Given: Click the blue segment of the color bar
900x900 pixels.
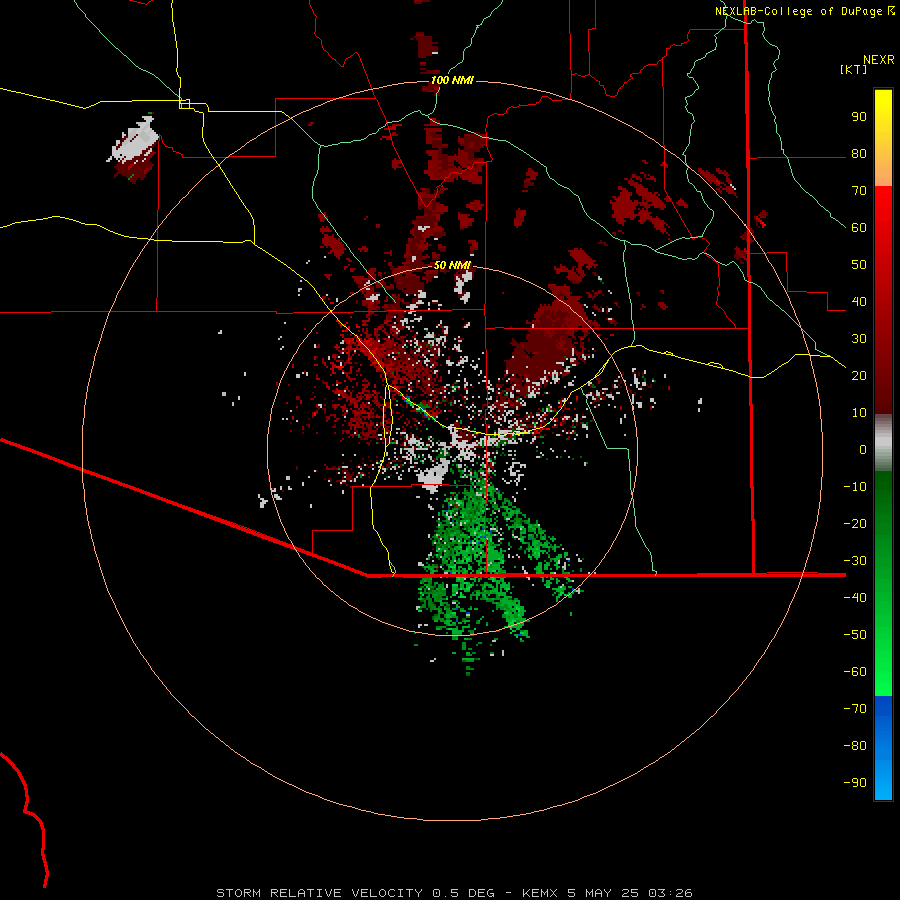Looking at the screenshot, I should pos(883,748).
